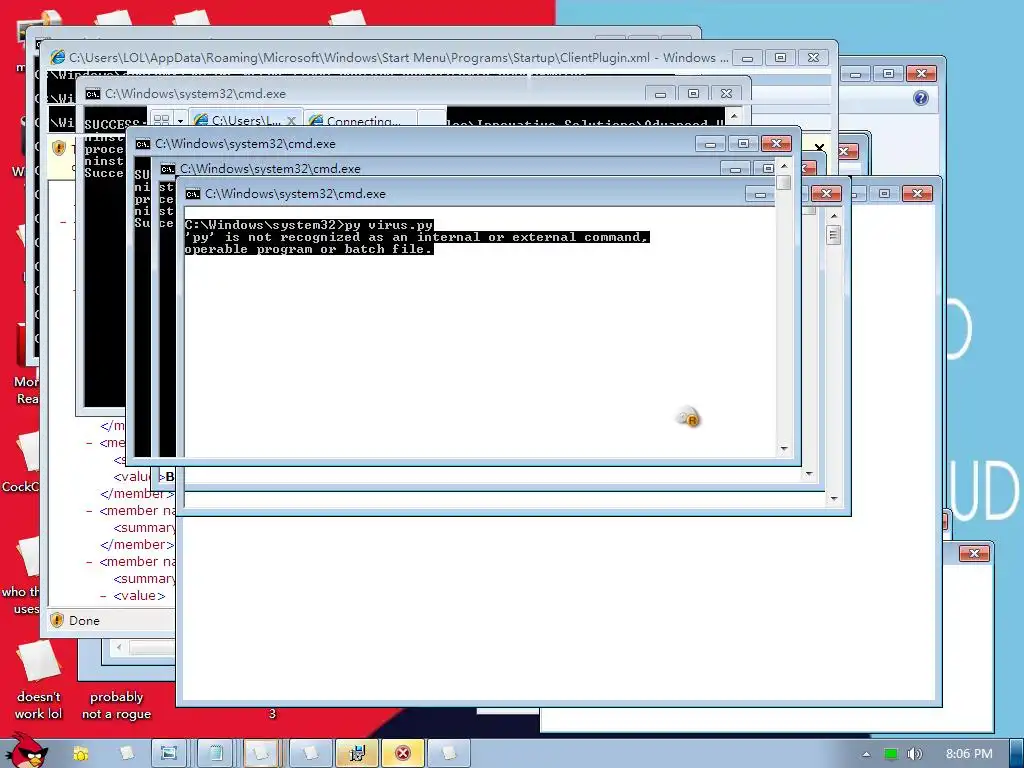Close the frontmost cmd.exe window
Viewport: 1024px width, 768px height.
(x=826, y=193)
